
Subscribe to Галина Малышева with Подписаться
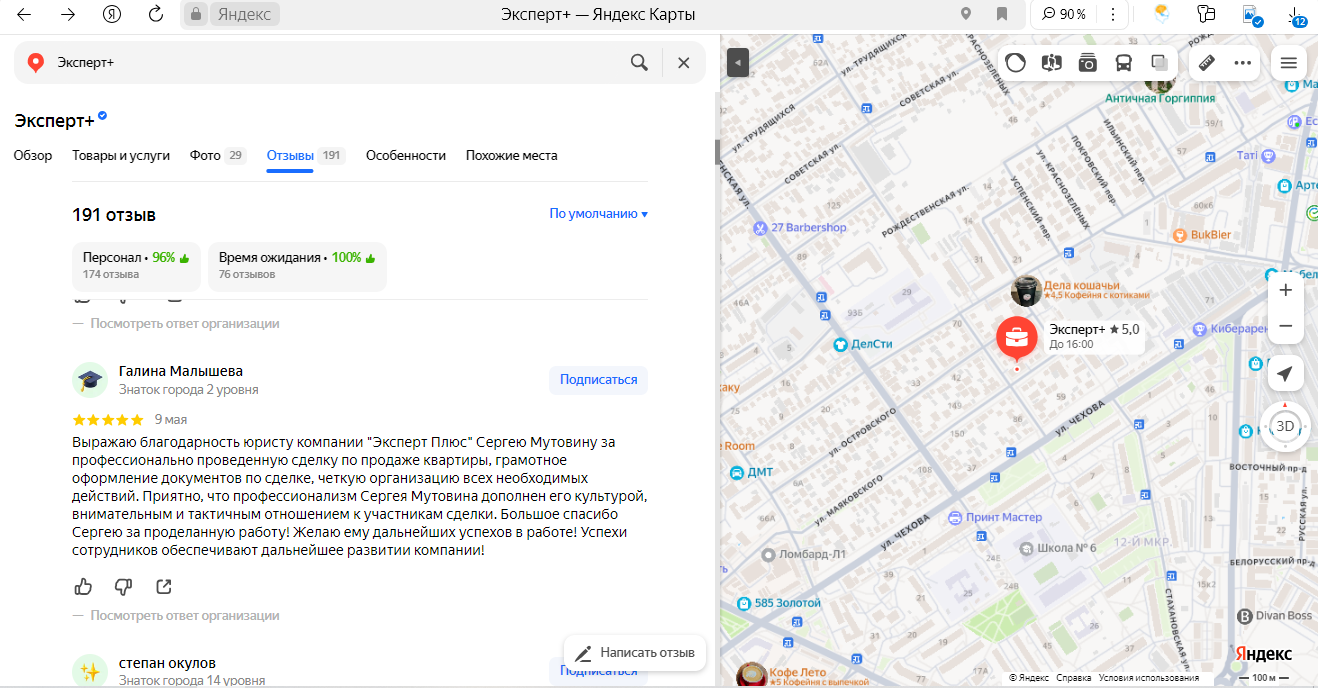point(598,380)
